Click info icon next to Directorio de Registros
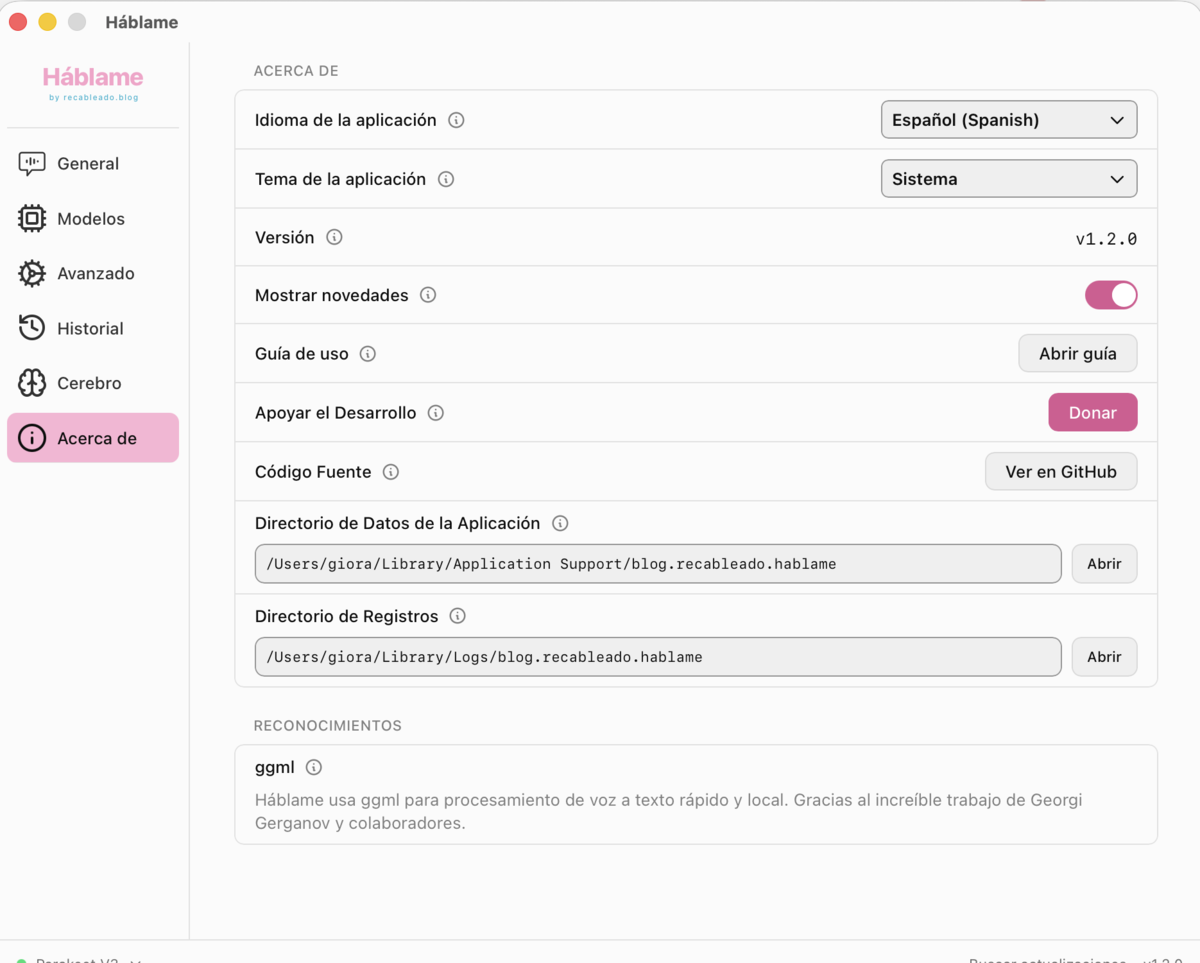Viewport: 1200px width, 963px height. tap(458, 616)
